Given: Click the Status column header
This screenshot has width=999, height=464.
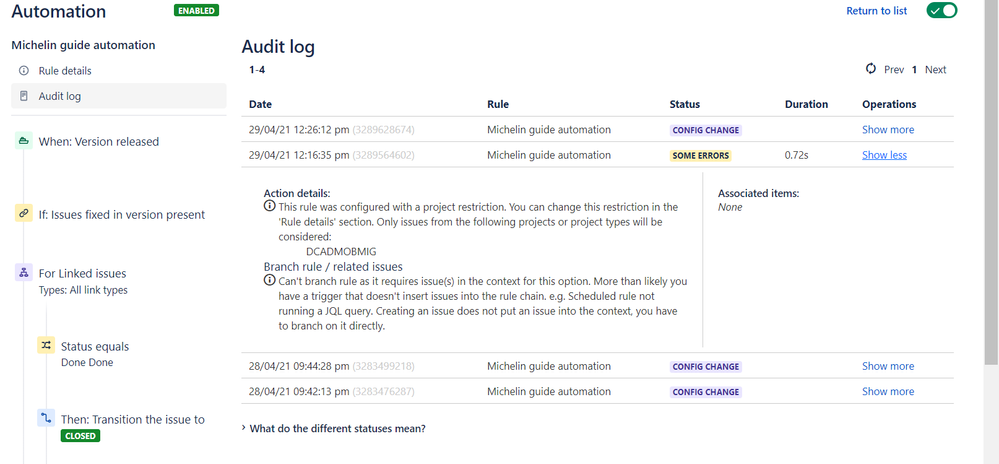Looking at the screenshot, I should [684, 104].
